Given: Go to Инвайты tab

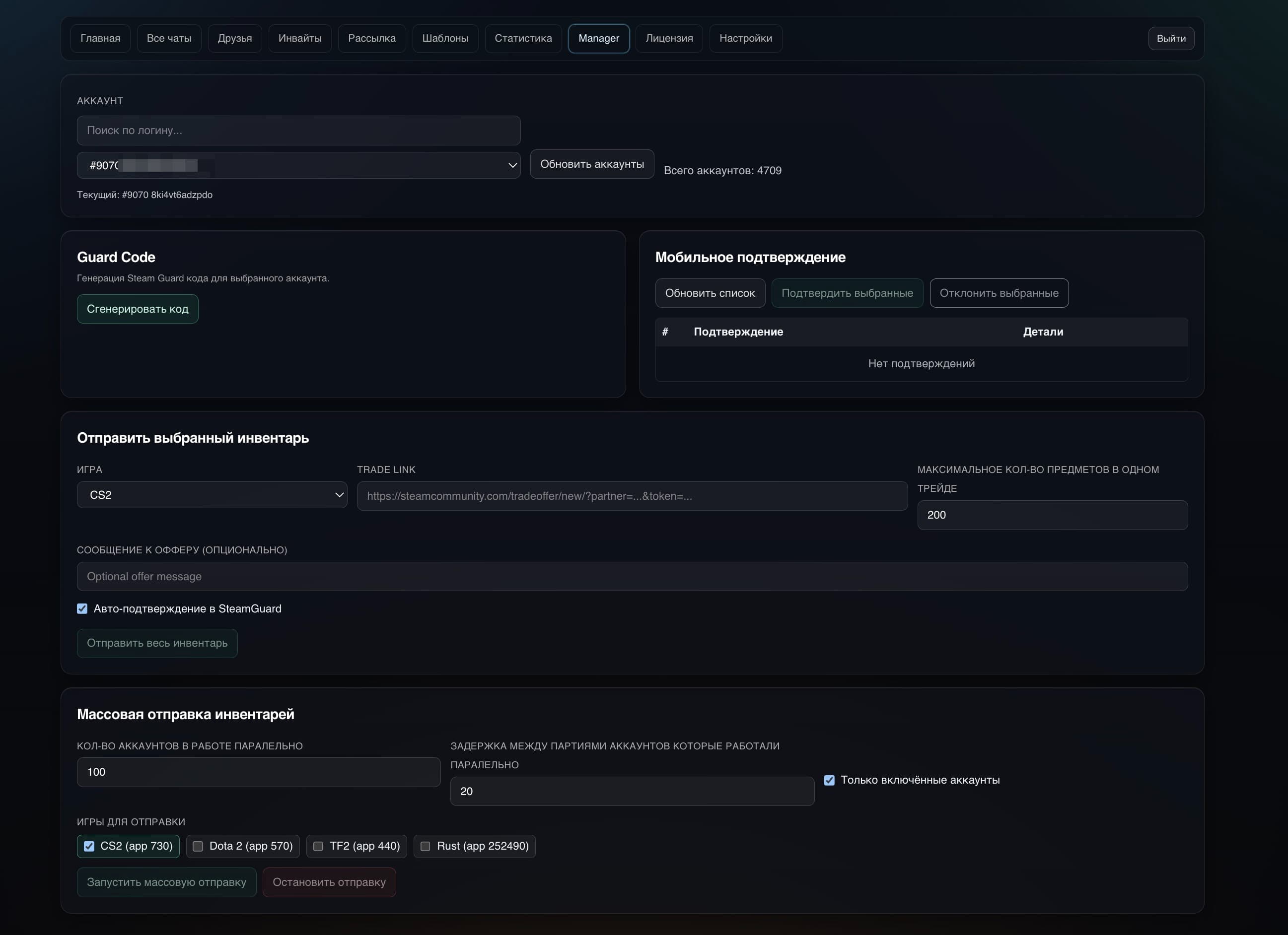Looking at the screenshot, I should pyautogui.click(x=300, y=39).
